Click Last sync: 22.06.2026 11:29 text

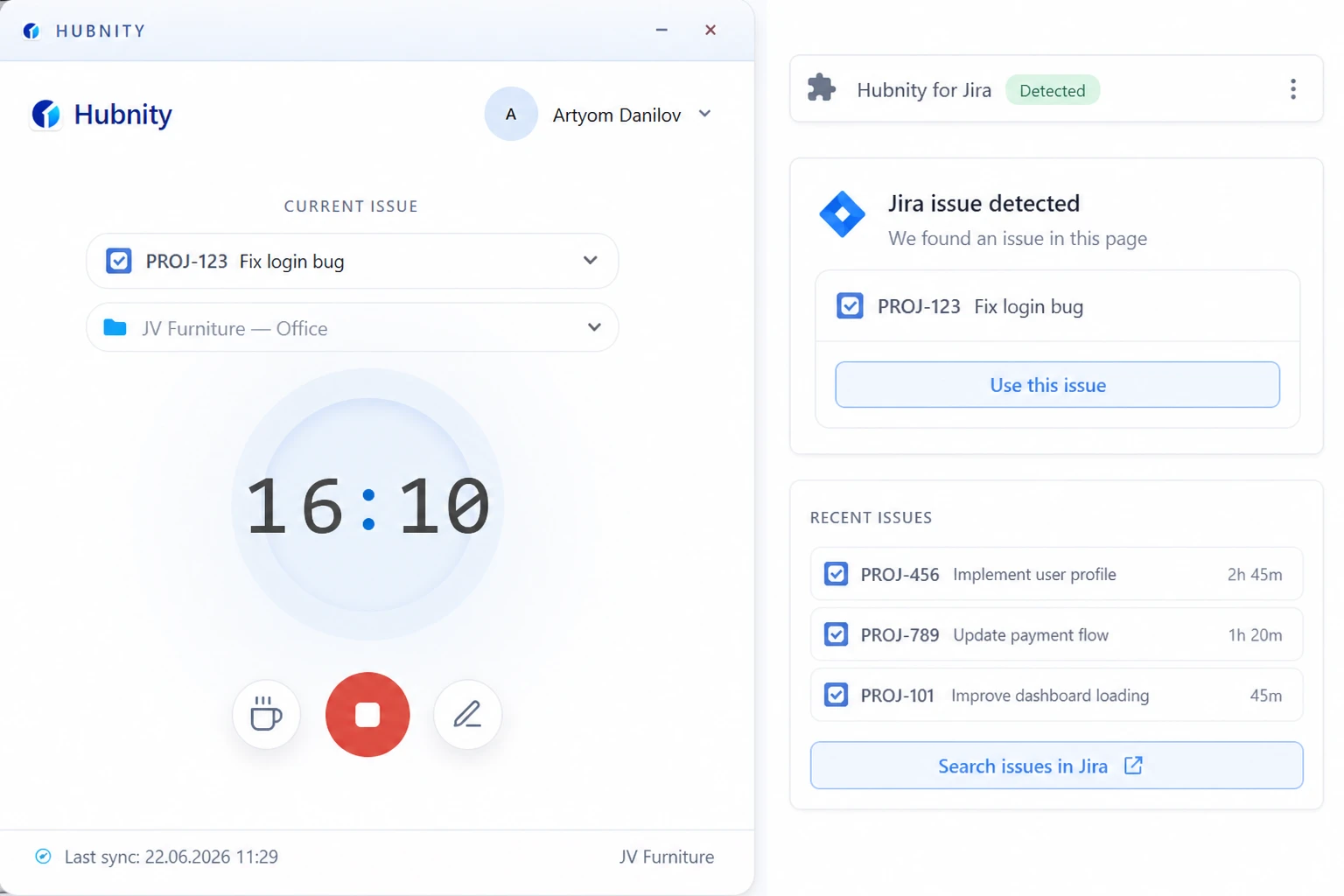coord(171,857)
